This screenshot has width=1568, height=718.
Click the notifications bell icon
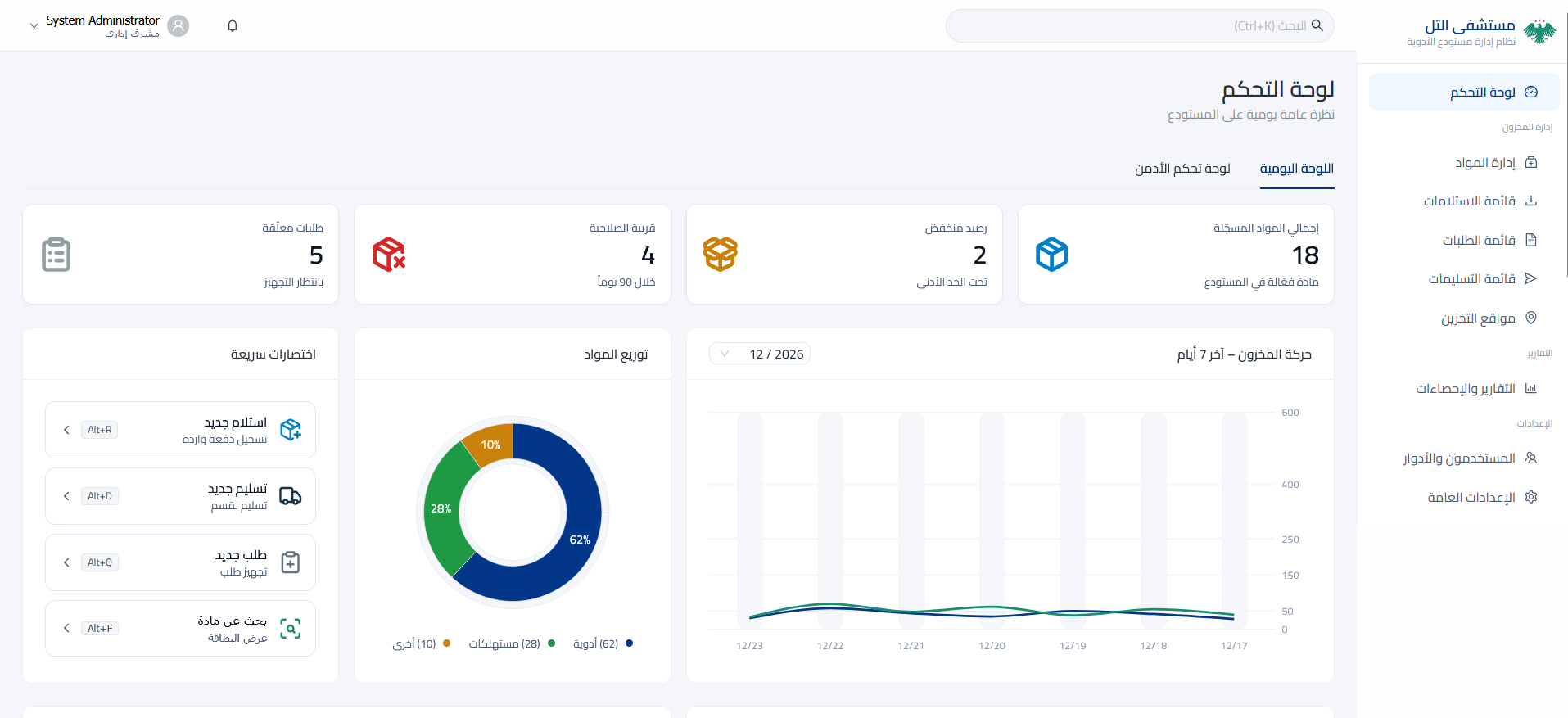coord(233,26)
